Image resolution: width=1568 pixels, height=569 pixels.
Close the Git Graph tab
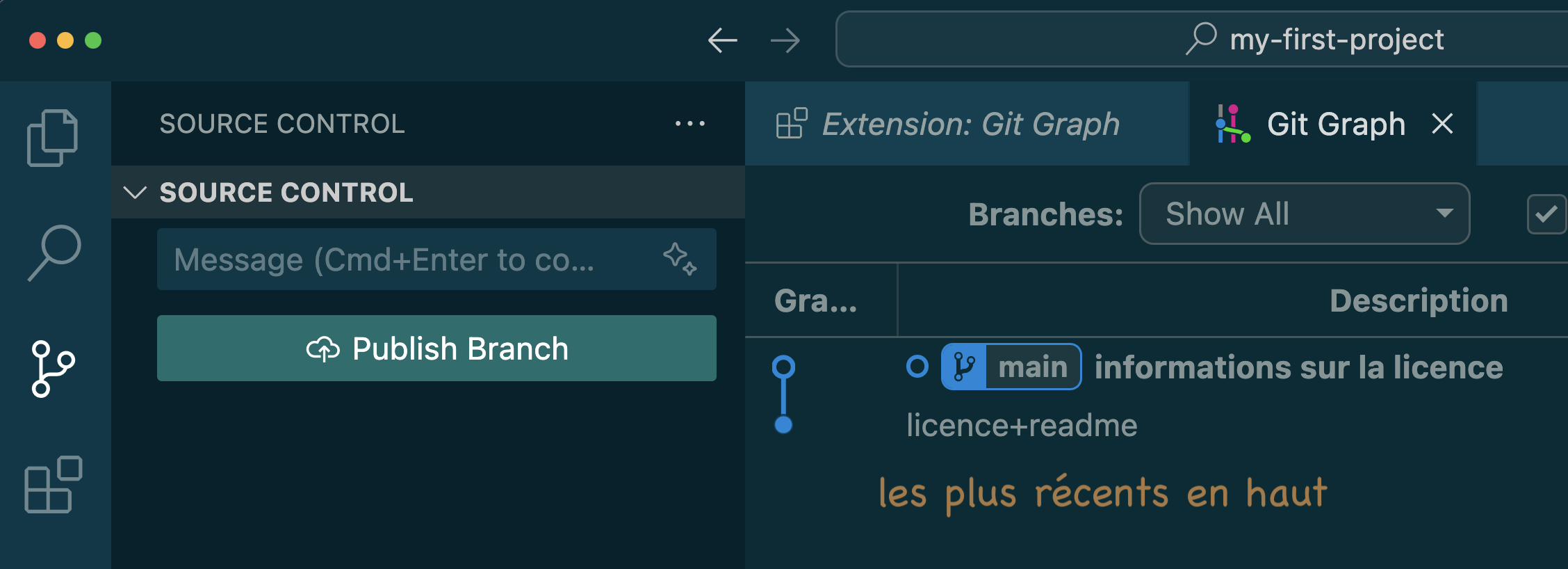1443,125
